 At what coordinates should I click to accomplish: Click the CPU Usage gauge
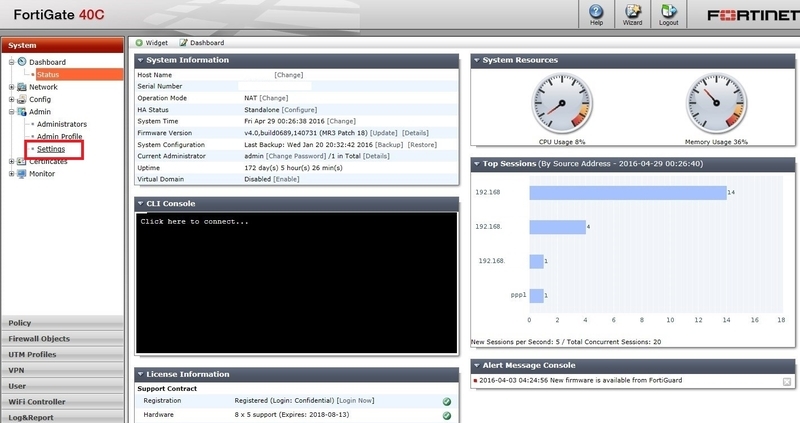point(562,104)
